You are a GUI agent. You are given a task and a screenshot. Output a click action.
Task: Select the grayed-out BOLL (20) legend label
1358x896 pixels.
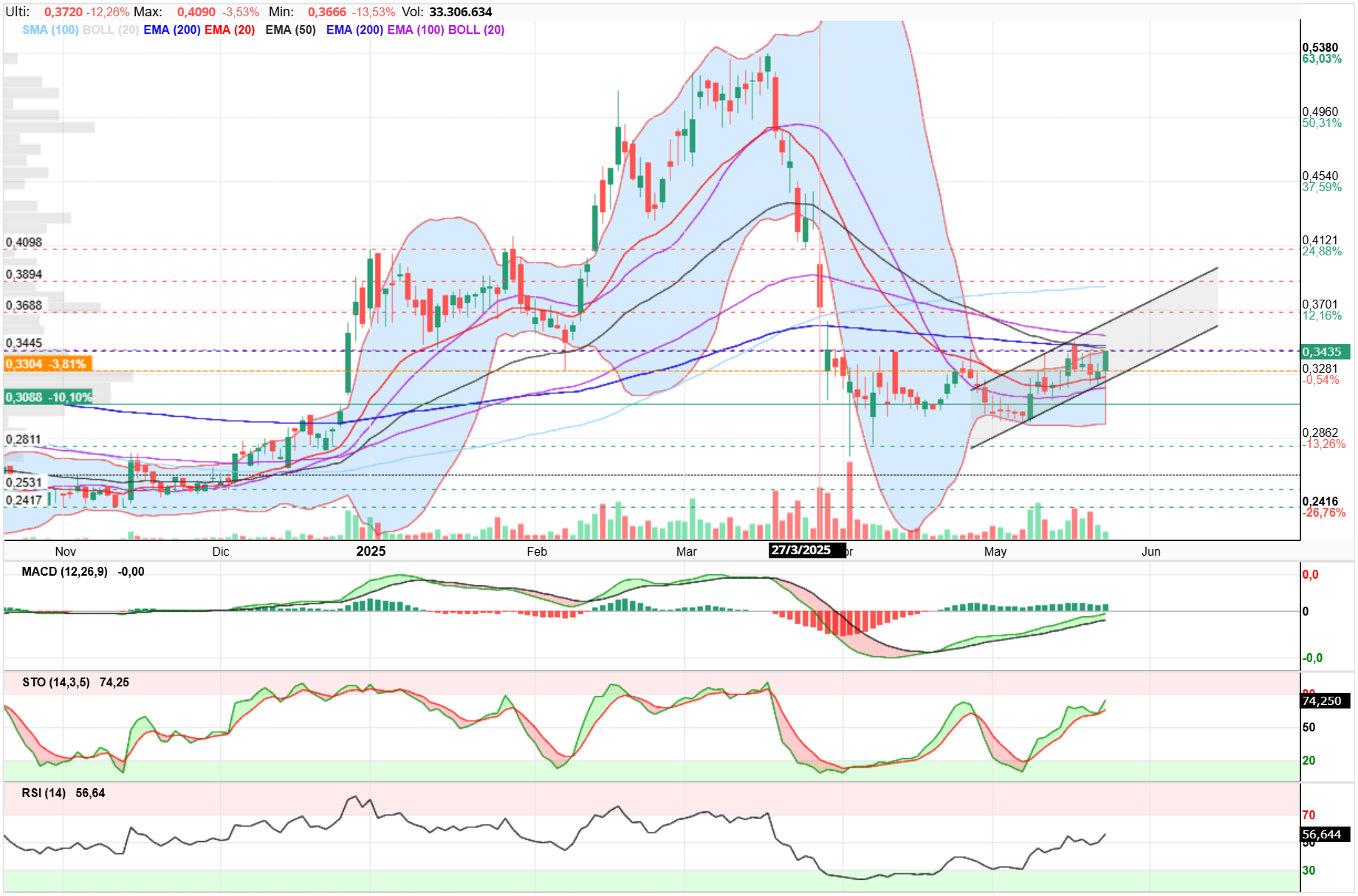[111, 30]
